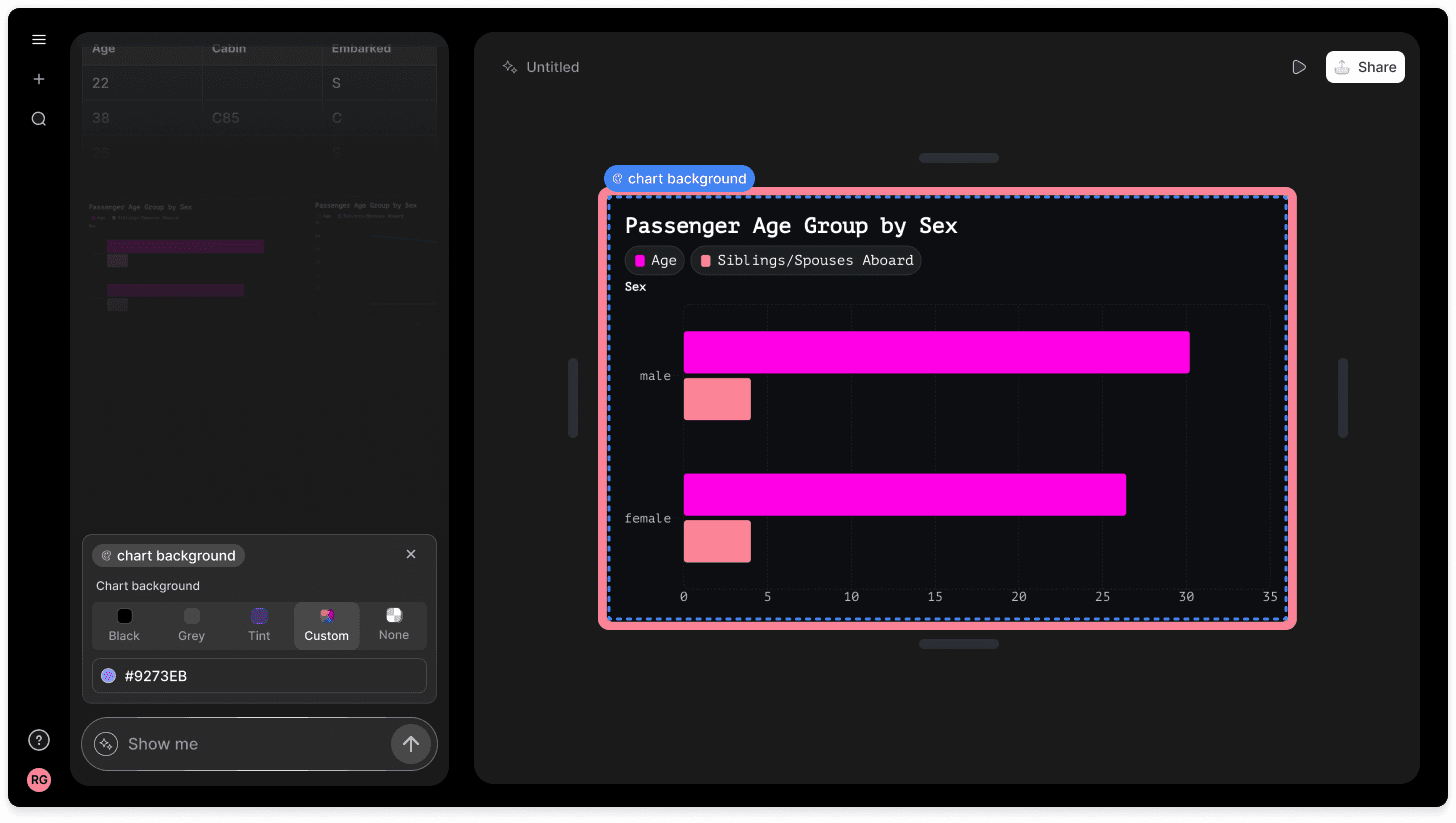
Task: Close the chart background panel
Action: pyautogui.click(x=411, y=554)
